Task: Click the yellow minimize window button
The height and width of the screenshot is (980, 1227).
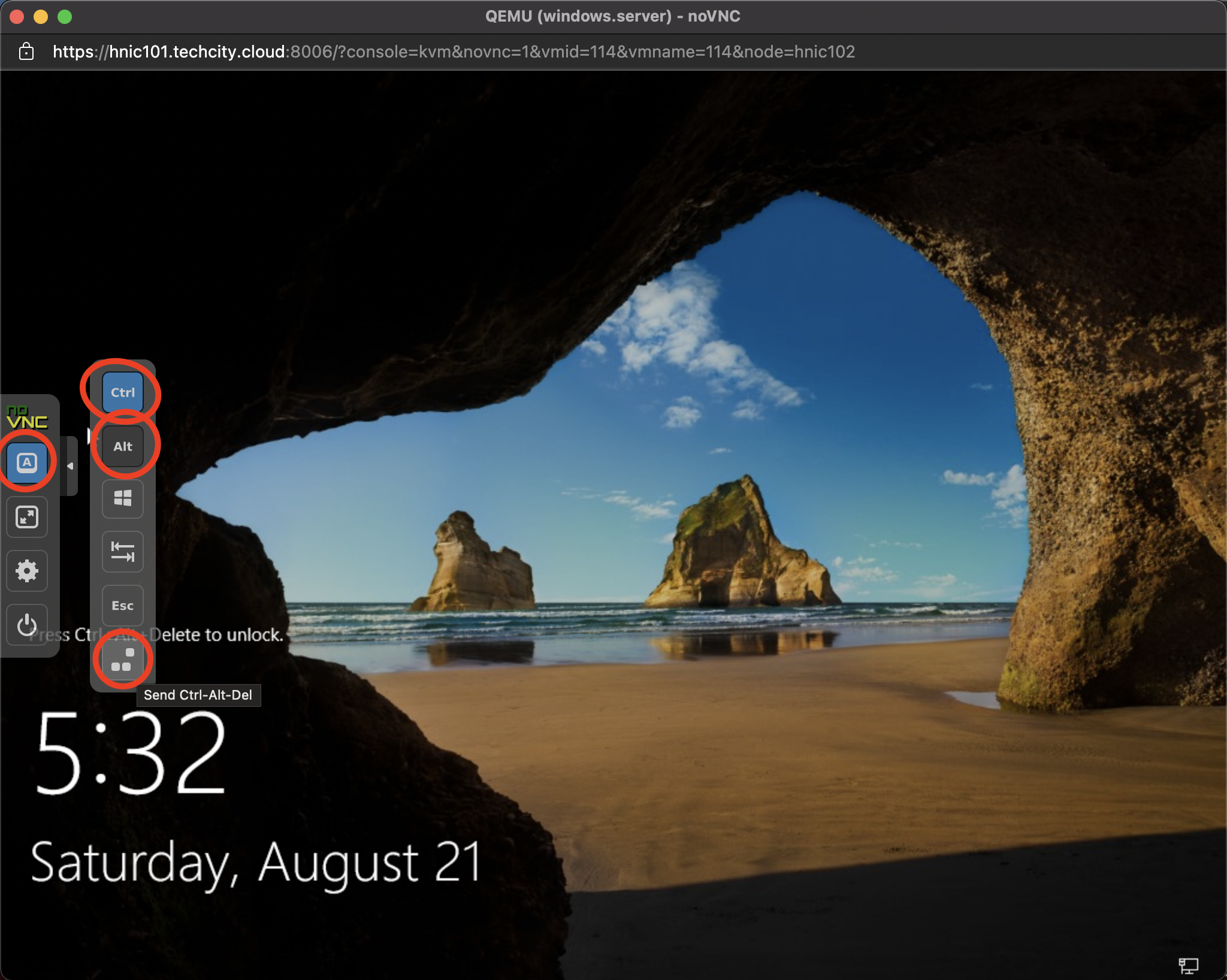Action: (x=41, y=17)
